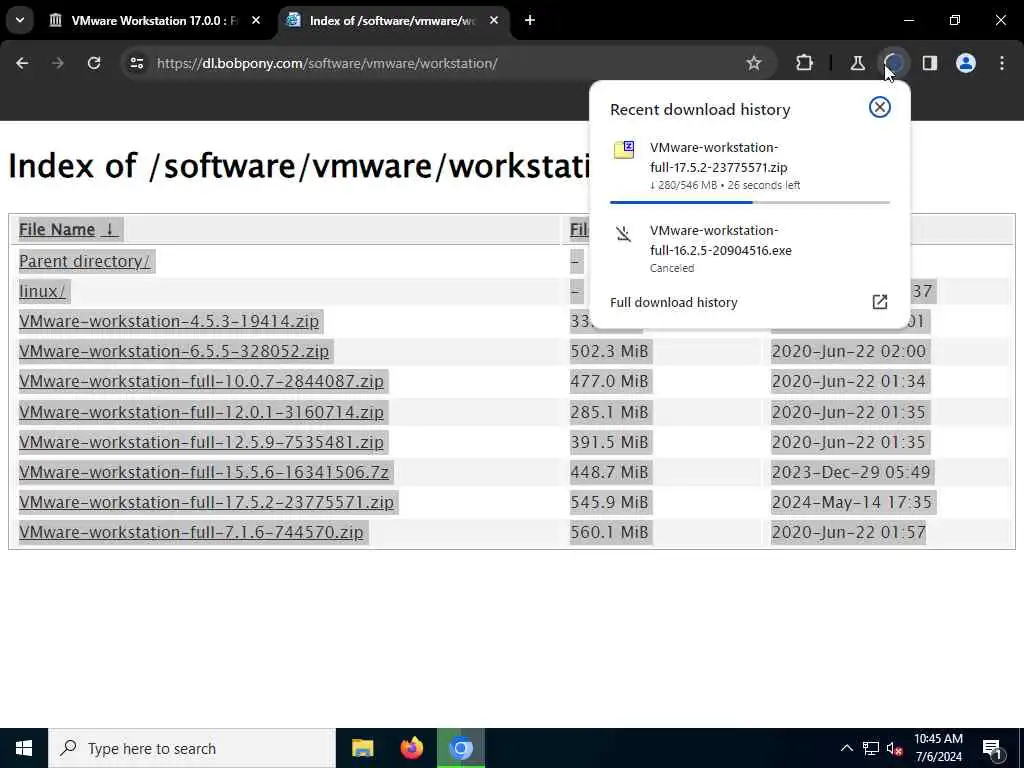Download VMware-workstation-4.5.3-19414.zip
This screenshot has height=768, width=1024.
pyautogui.click(x=168, y=321)
